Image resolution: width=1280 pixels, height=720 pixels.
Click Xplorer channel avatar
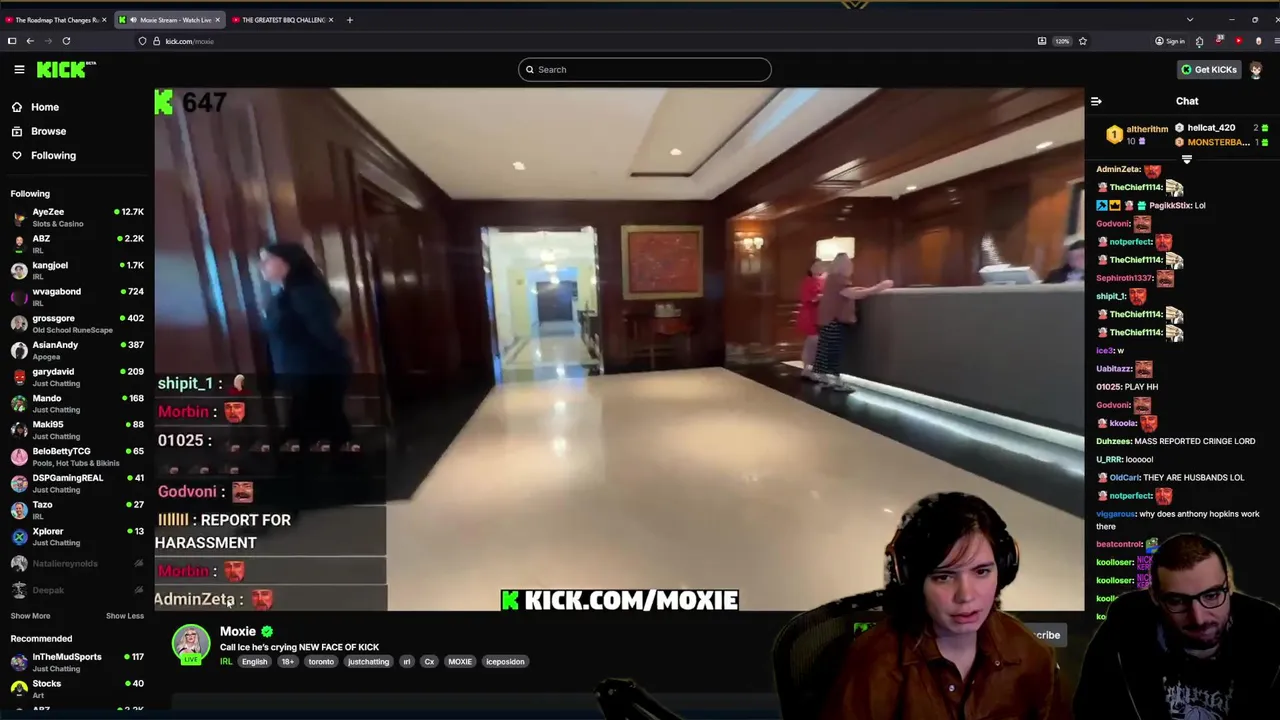pos(19,536)
